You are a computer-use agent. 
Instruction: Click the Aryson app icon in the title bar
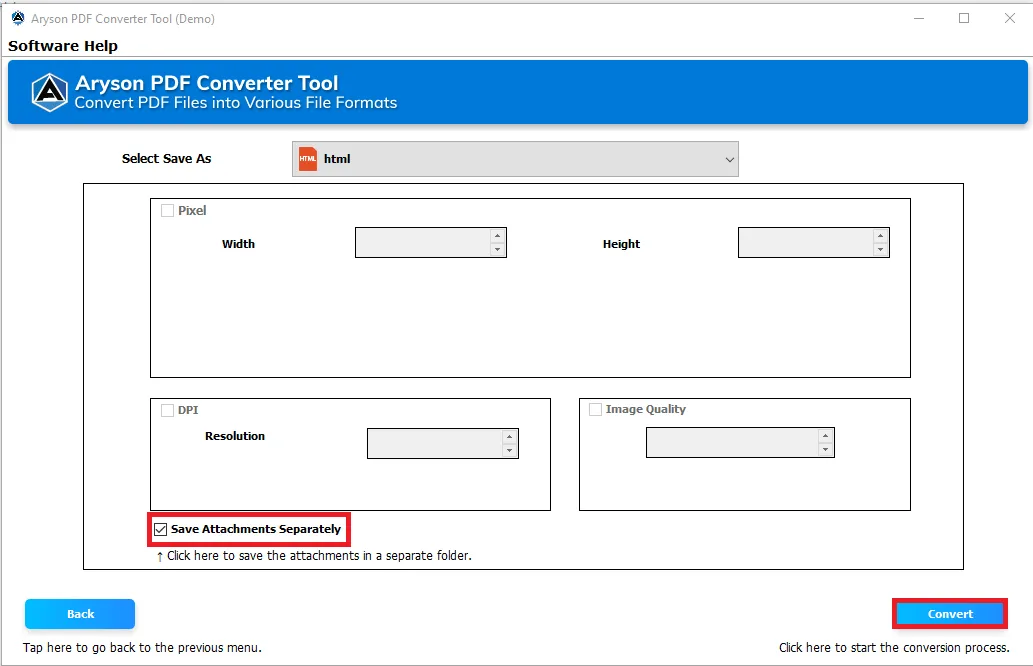(18, 18)
